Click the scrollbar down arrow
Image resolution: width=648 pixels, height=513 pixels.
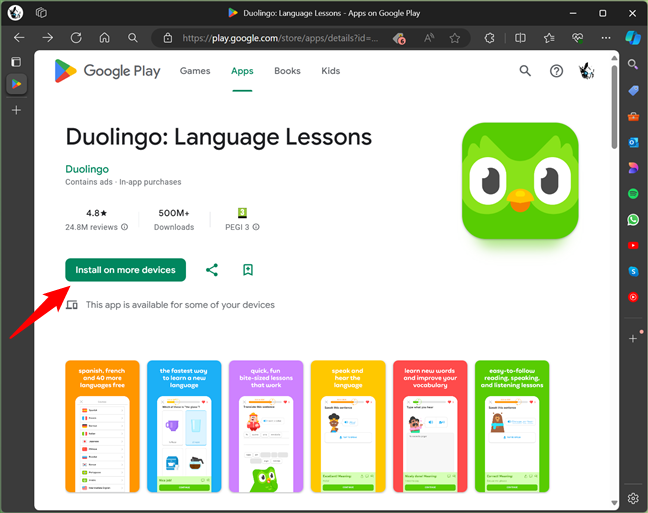615,503
